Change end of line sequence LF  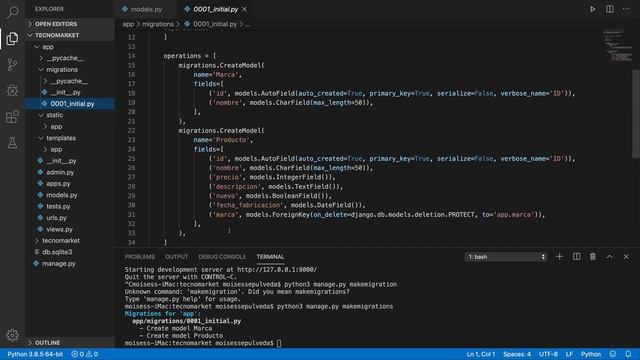569,354
